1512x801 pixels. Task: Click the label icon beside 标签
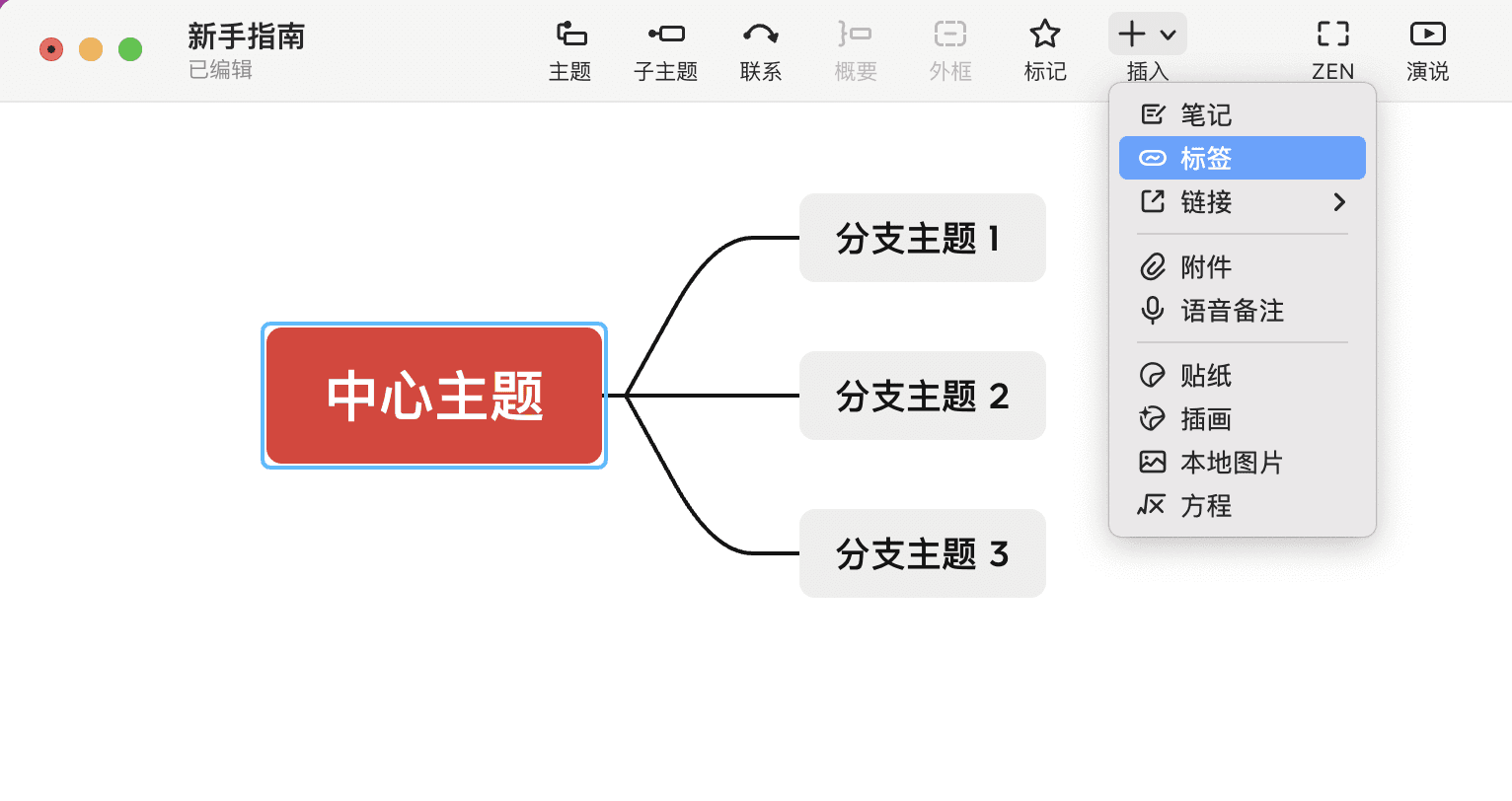(x=1153, y=158)
